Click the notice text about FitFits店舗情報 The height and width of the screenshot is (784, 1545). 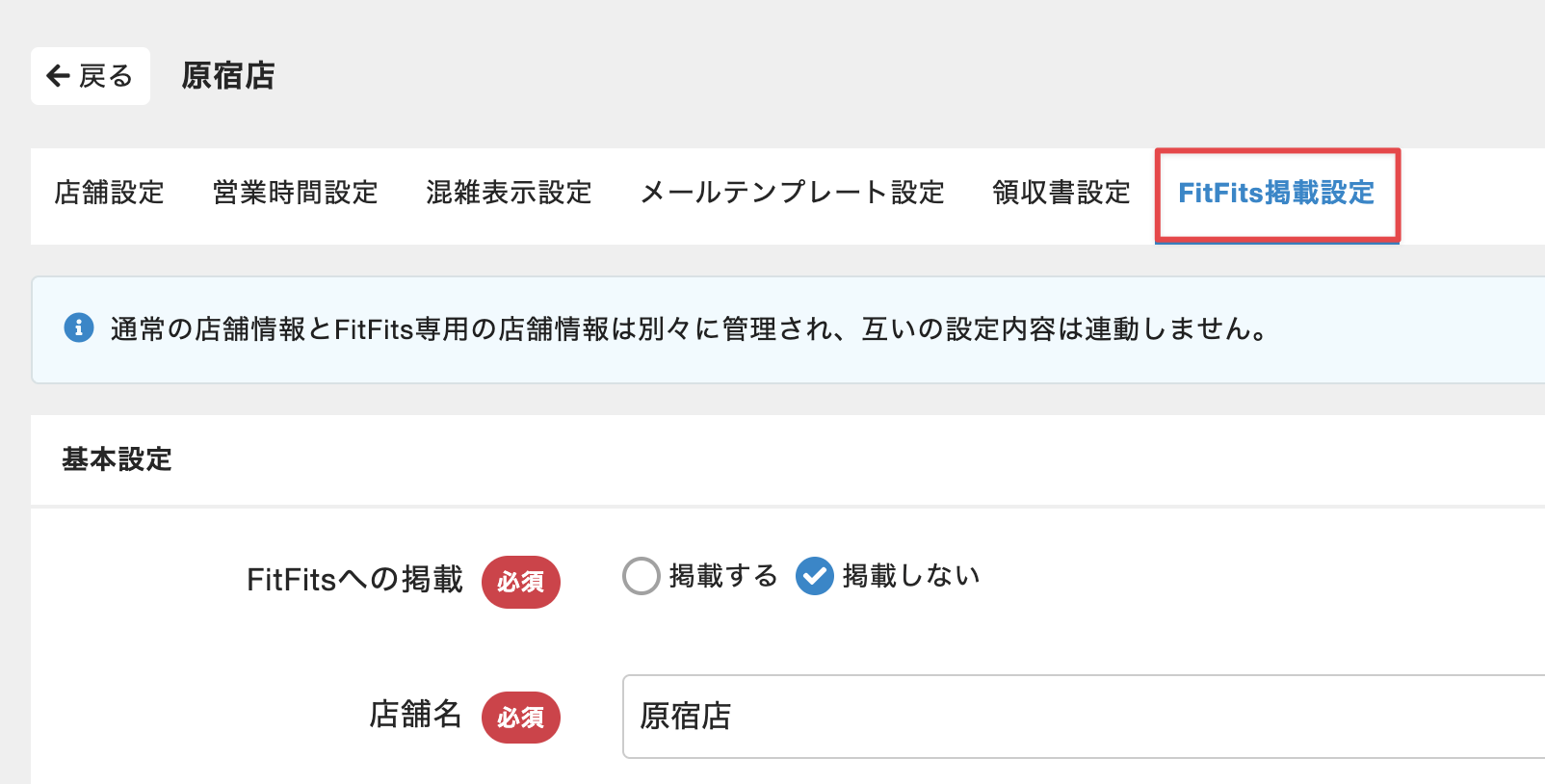pyautogui.click(x=688, y=329)
